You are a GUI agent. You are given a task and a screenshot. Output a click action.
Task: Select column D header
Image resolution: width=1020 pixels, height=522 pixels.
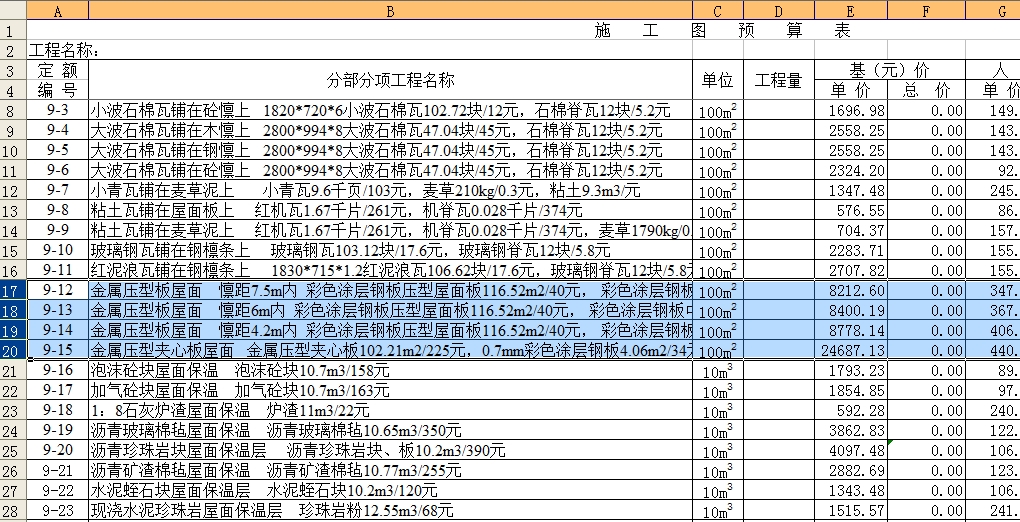pos(779,11)
